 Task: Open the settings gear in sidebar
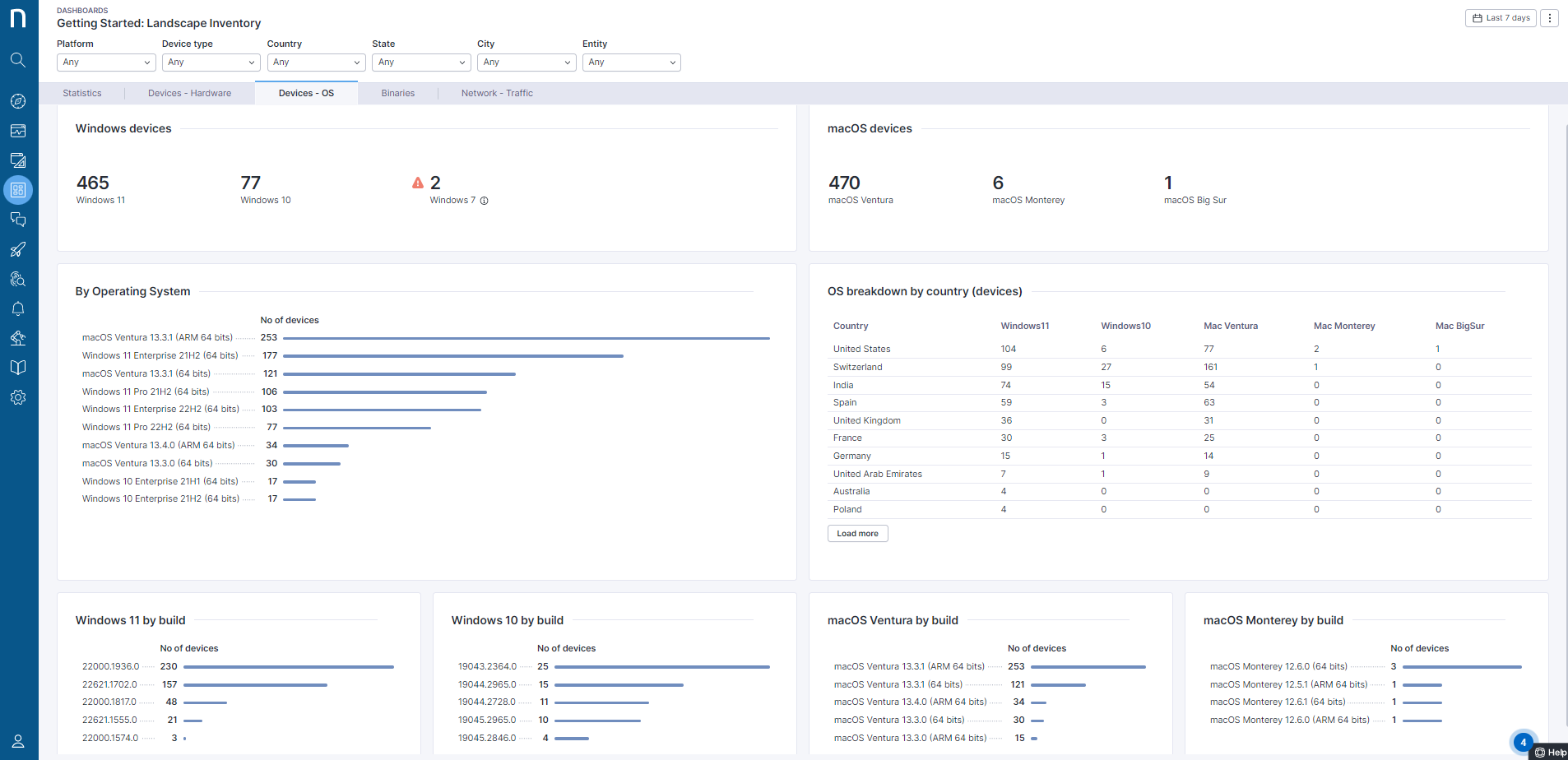(18, 397)
